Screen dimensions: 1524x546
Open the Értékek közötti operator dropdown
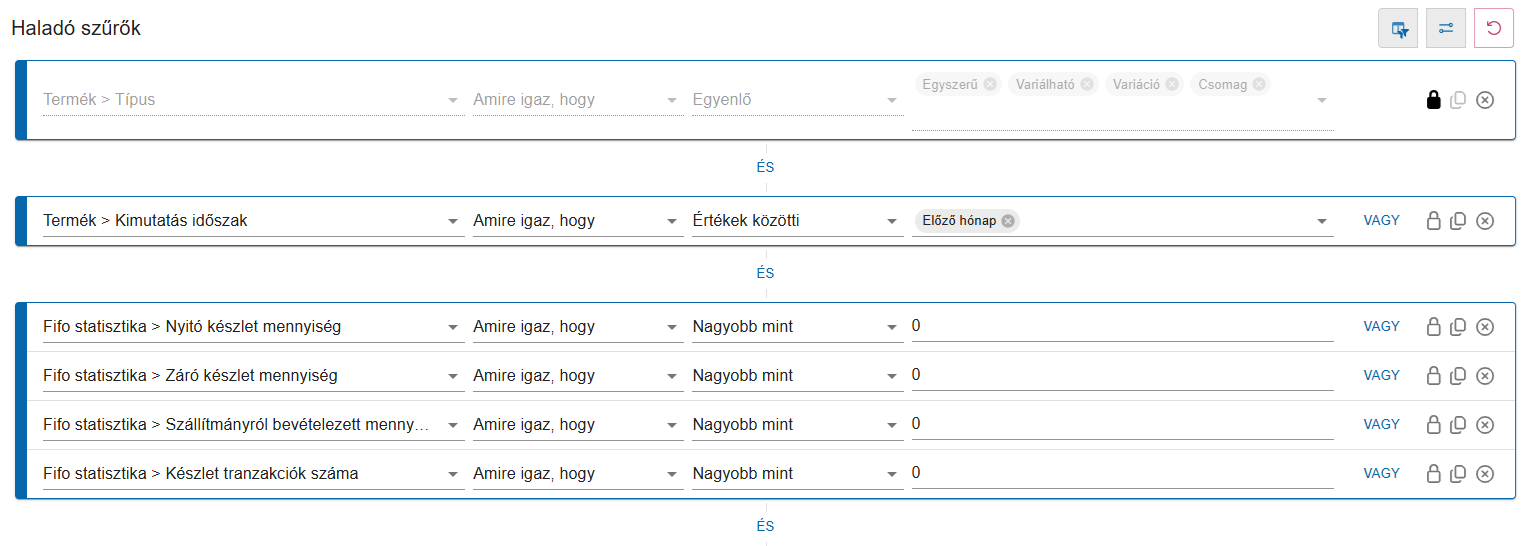pyautogui.click(x=892, y=221)
